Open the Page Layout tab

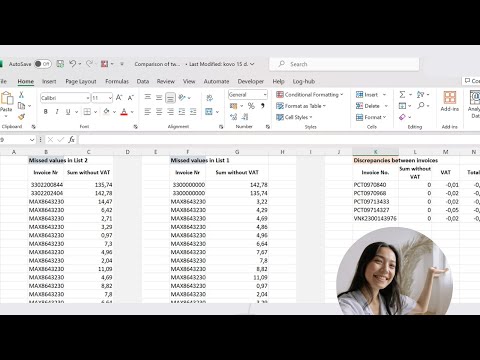(x=81, y=81)
